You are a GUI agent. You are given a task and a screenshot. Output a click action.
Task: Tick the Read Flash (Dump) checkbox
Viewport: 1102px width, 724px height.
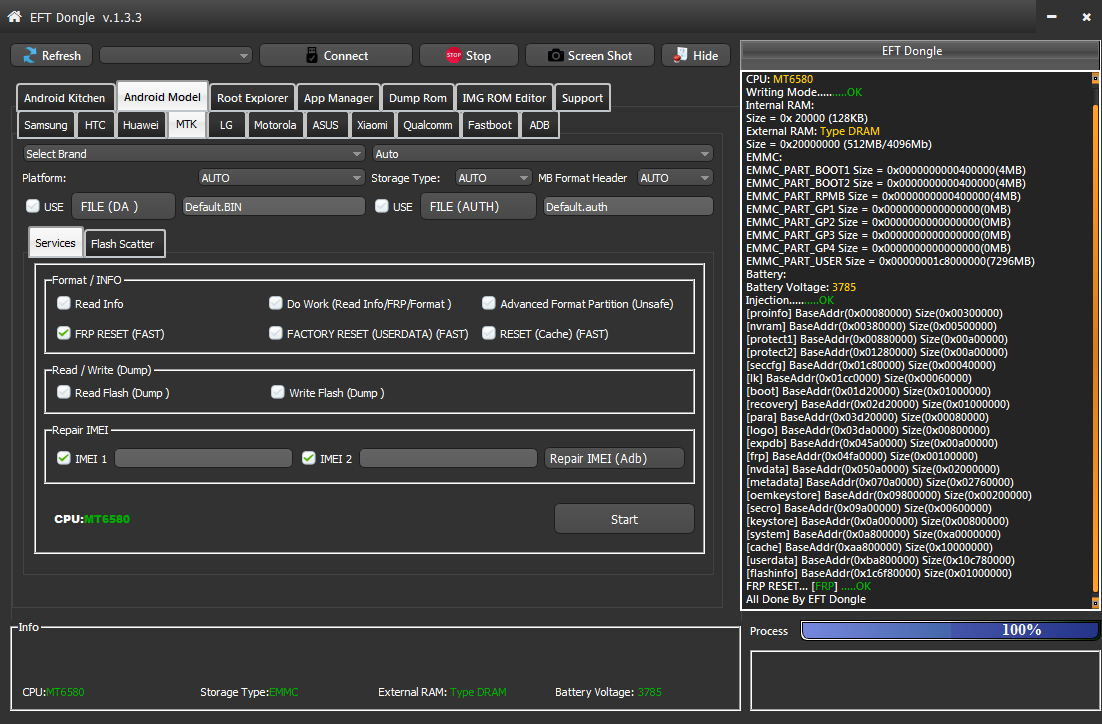pos(64,392)
